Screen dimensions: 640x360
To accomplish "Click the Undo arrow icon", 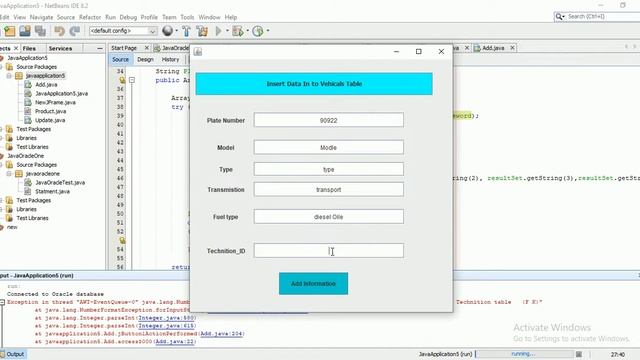I will [x=60, y=31].
